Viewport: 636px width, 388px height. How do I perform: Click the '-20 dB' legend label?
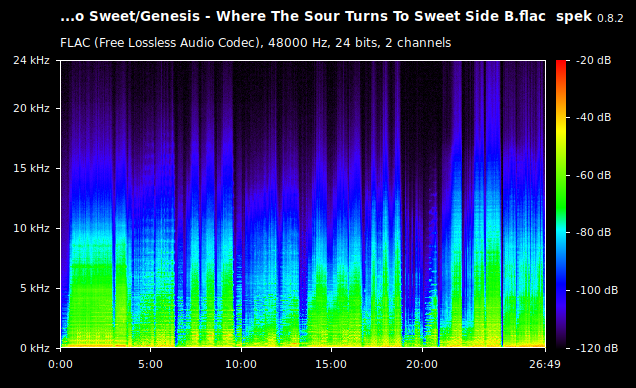[x=593, y=60]
